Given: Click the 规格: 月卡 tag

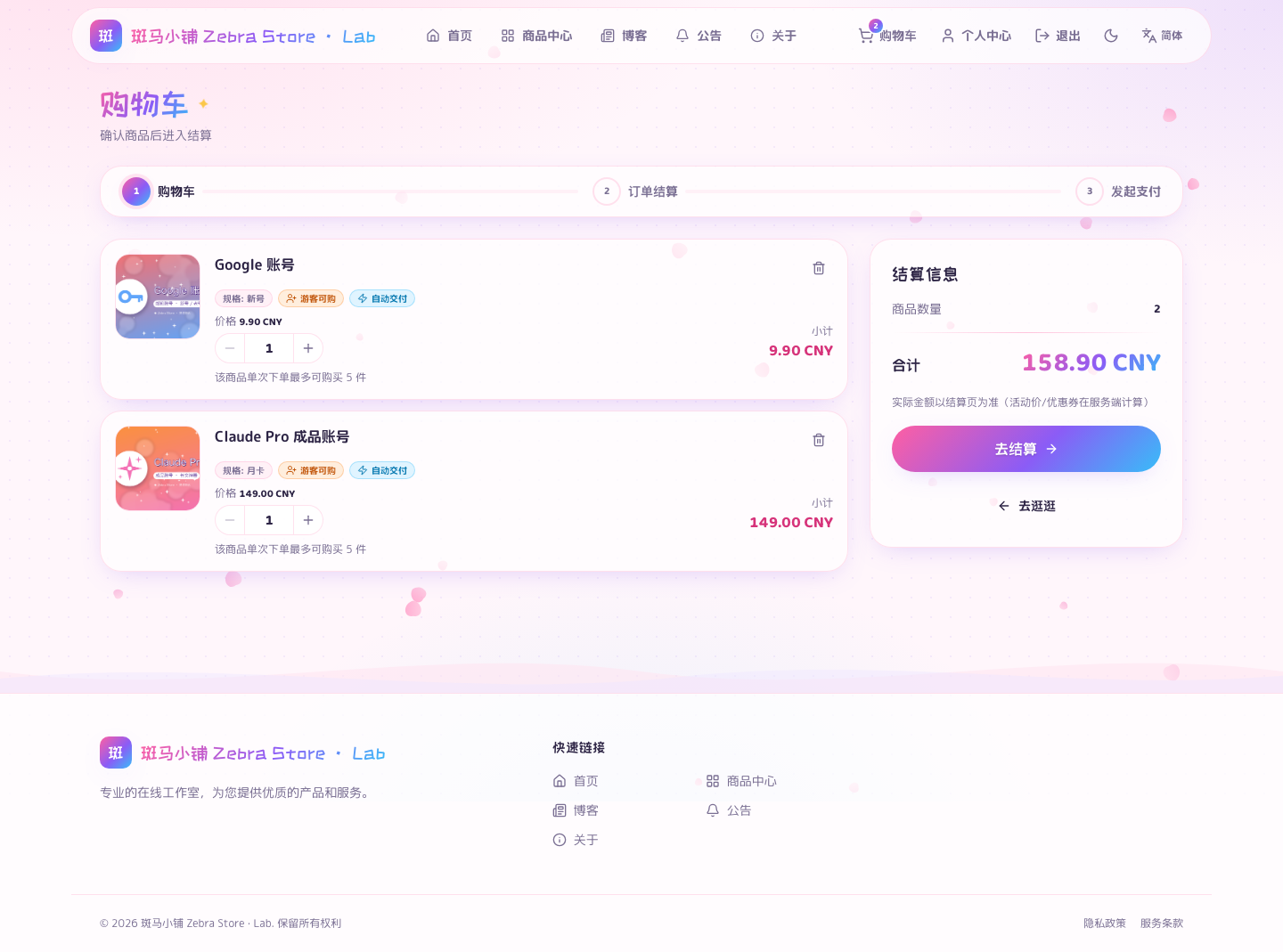Looking at the screenshot, I should click(x=243, y=470).
